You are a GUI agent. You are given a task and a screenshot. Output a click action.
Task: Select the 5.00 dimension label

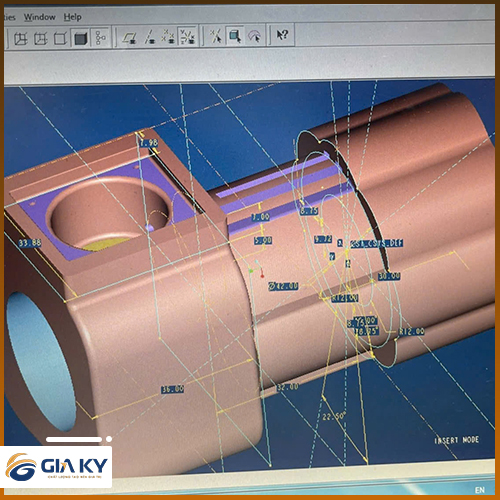pyautogui.click(x=263, y=240)
